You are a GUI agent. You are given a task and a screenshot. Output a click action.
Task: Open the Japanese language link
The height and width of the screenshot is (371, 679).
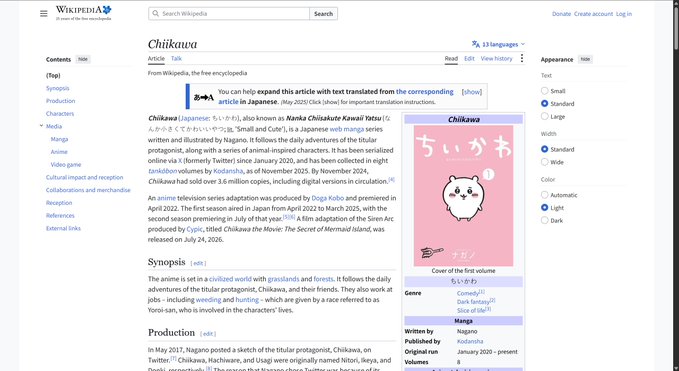(x=194, y=118)
